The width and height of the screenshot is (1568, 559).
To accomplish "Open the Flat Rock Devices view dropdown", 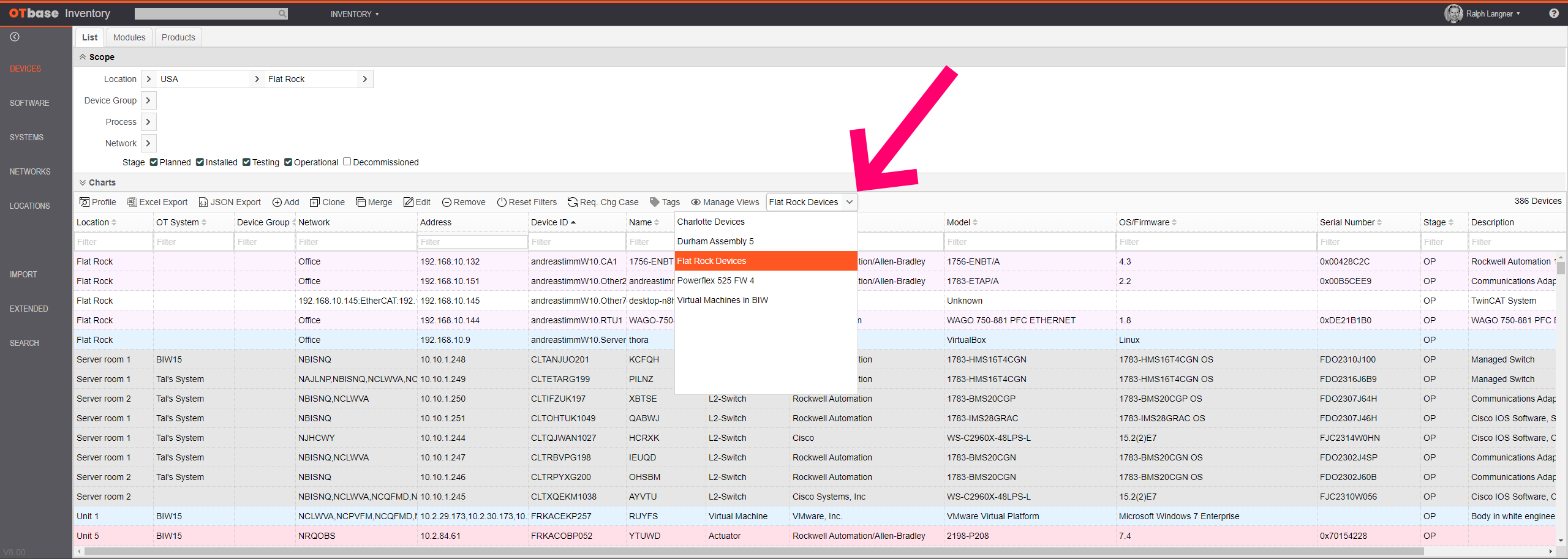I will click(811, 202).
